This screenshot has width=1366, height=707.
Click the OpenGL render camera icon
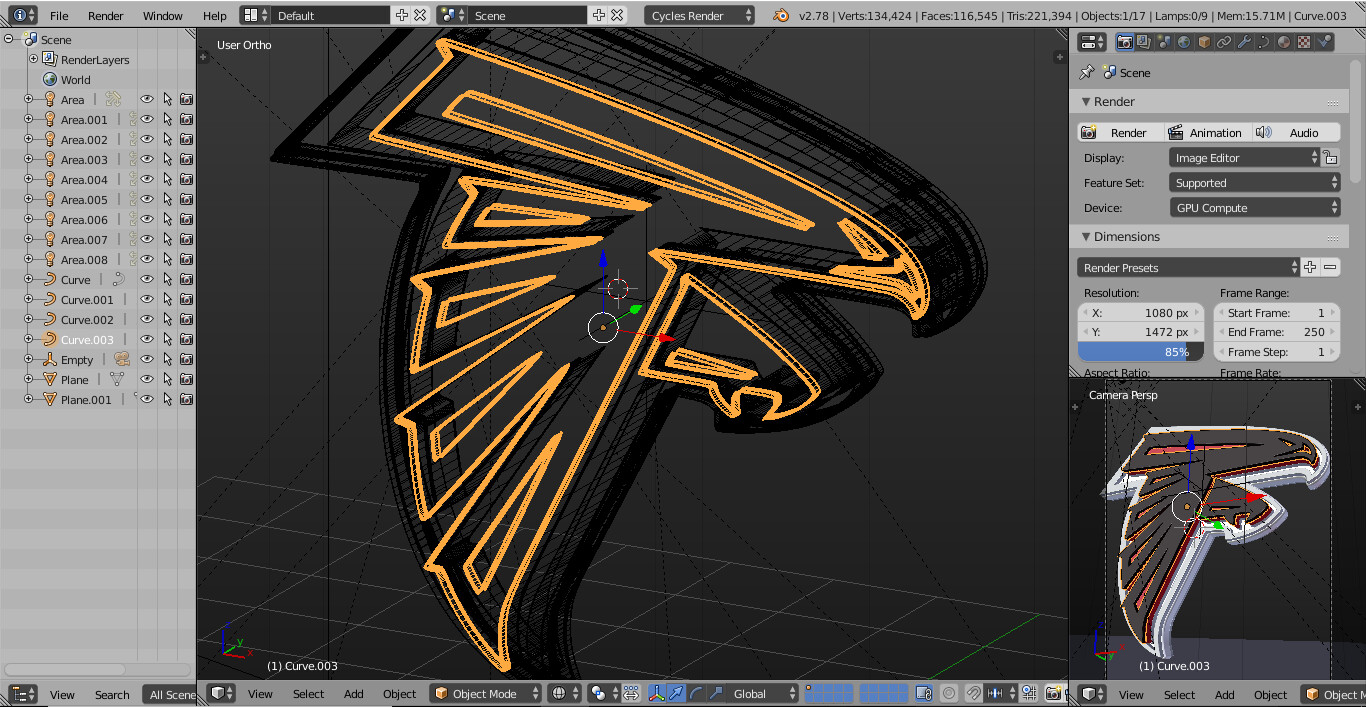click(x=1053, y=693)
